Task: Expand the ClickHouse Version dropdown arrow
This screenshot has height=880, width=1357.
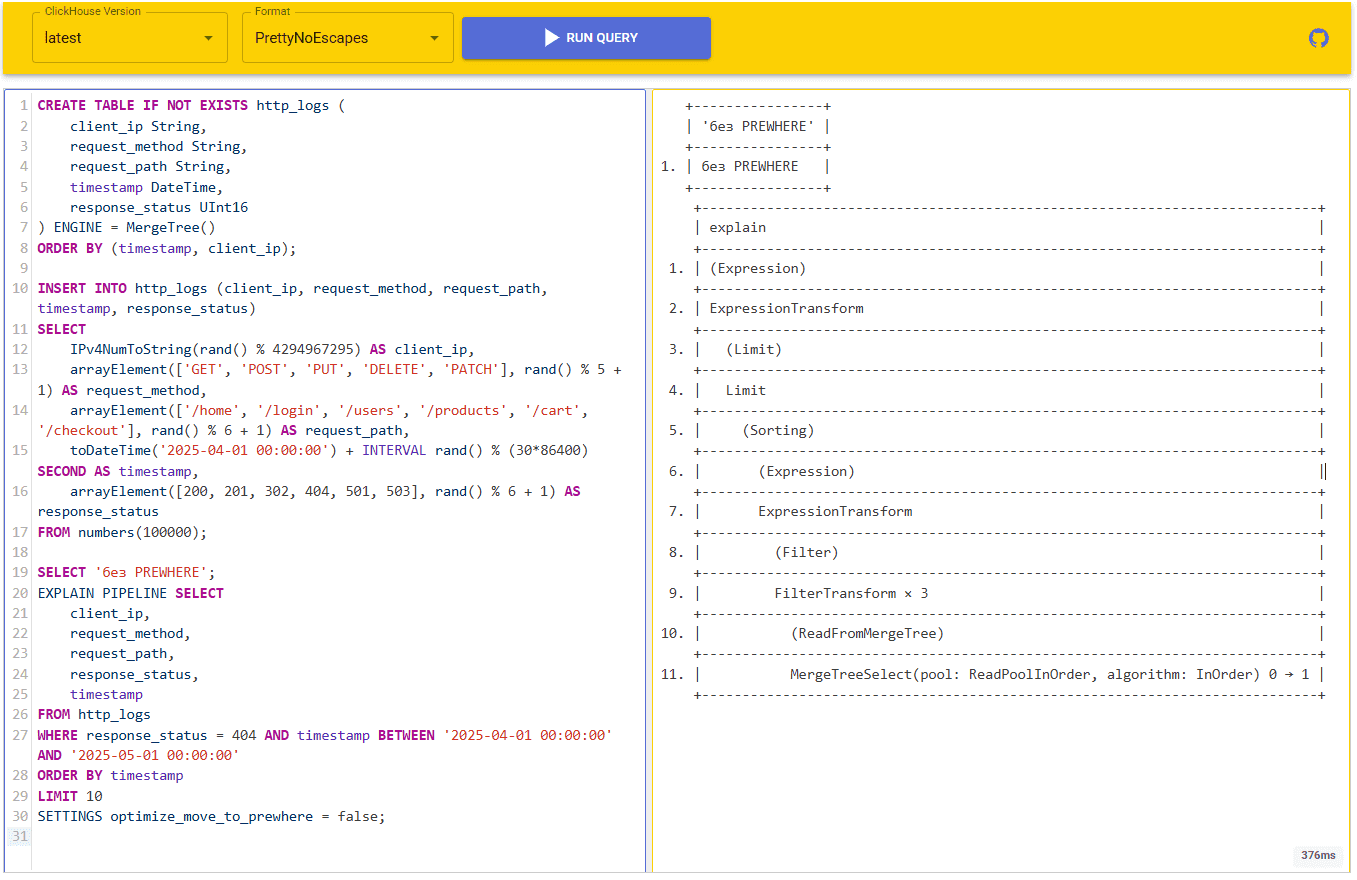Action: (x=208, y=38)
